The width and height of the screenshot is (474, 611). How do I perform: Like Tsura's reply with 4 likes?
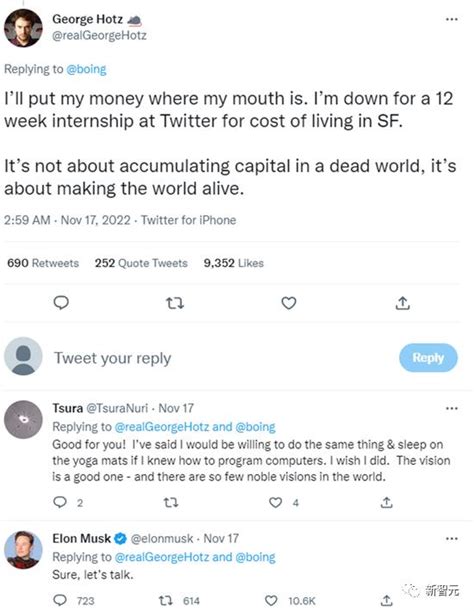275,503
